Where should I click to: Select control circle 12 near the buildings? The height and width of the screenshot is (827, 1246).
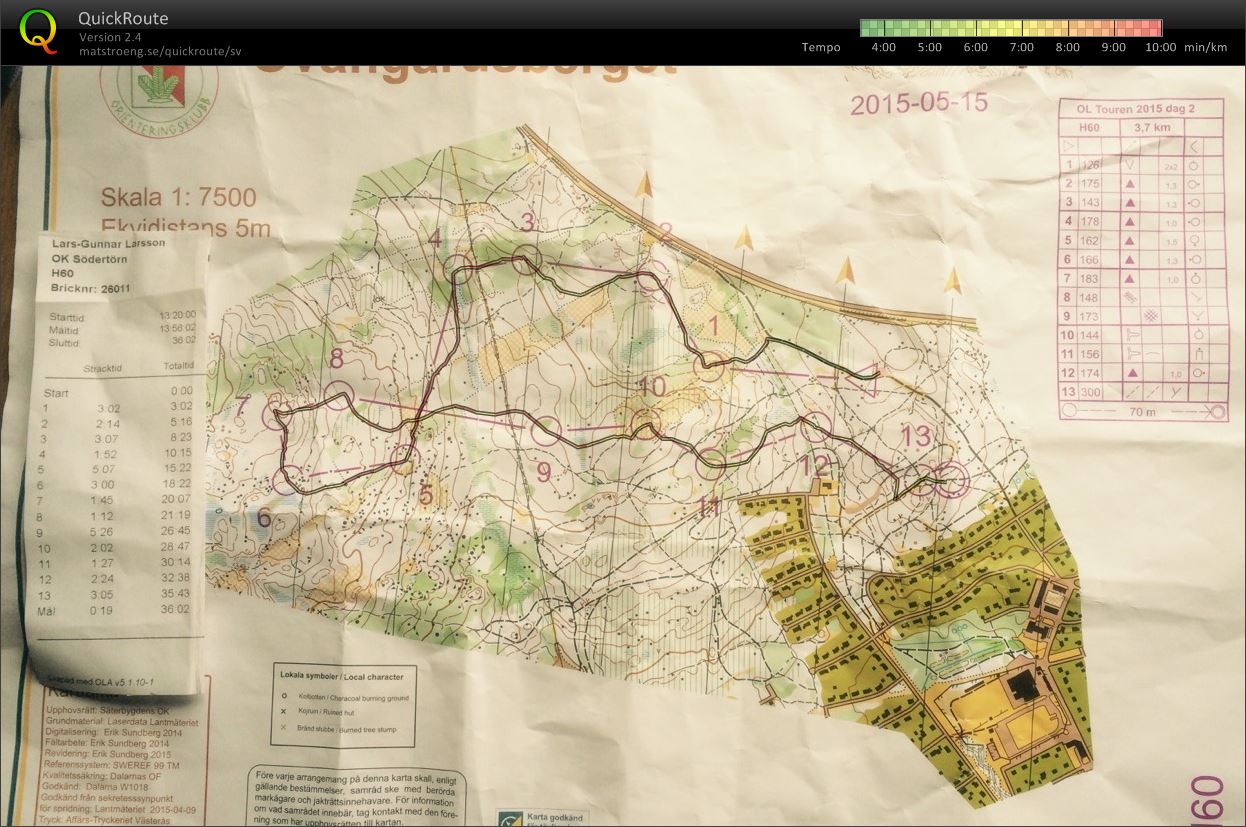tap(818, 427)
